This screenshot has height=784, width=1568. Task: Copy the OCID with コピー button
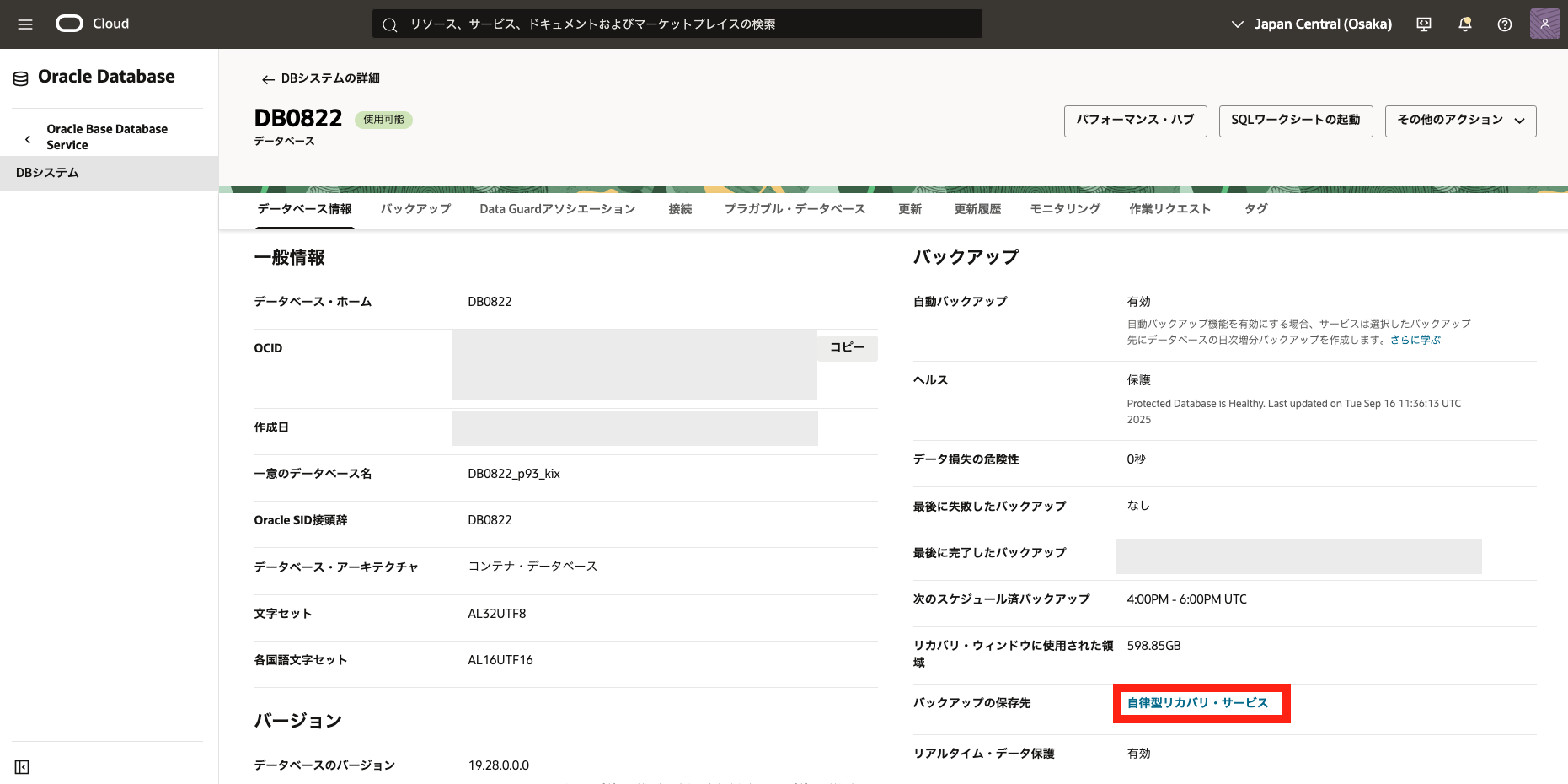[x=847, y=347]
